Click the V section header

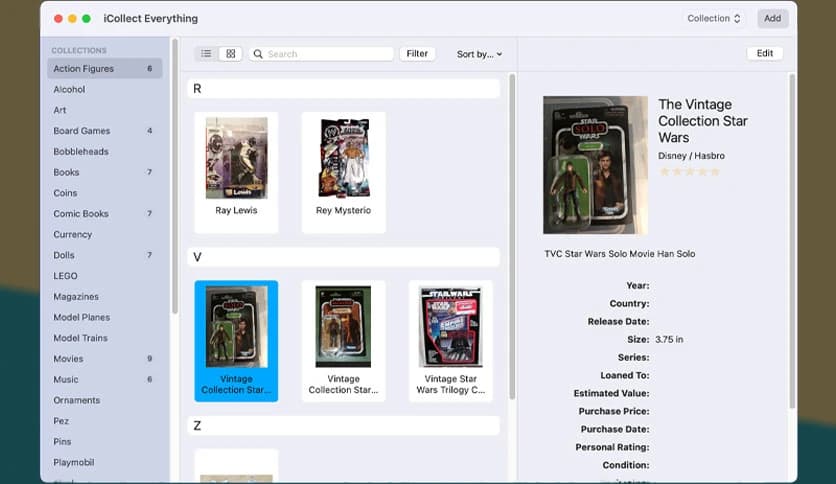[x=343, y=257]
